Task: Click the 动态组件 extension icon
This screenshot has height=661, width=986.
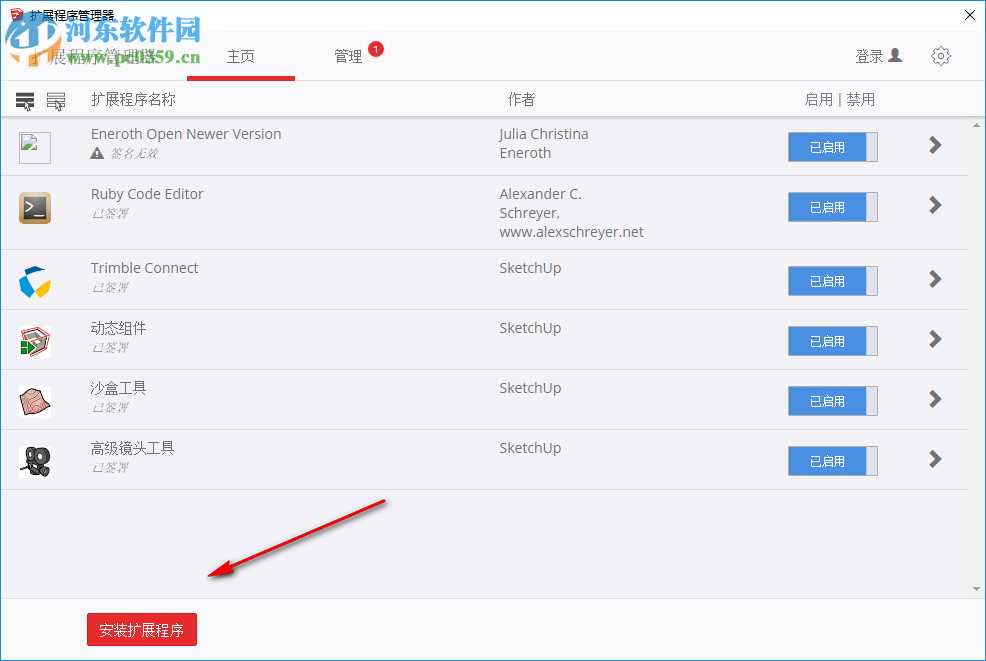Action: coord(34,341)
